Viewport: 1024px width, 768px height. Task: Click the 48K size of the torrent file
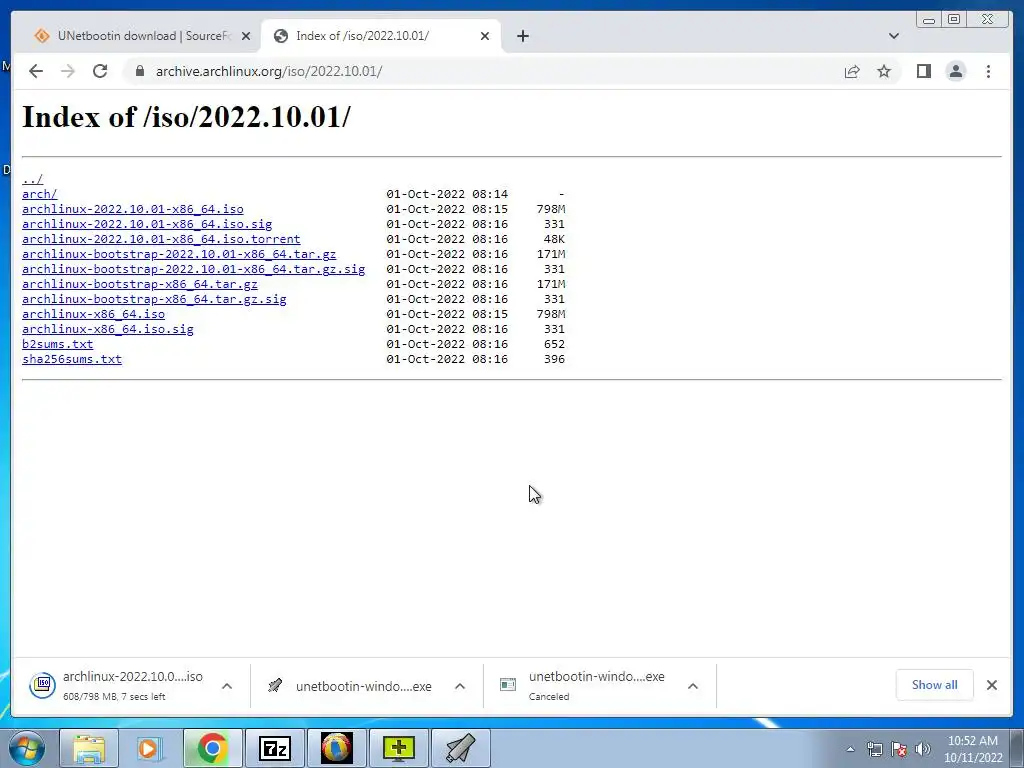tap(554, 239)
